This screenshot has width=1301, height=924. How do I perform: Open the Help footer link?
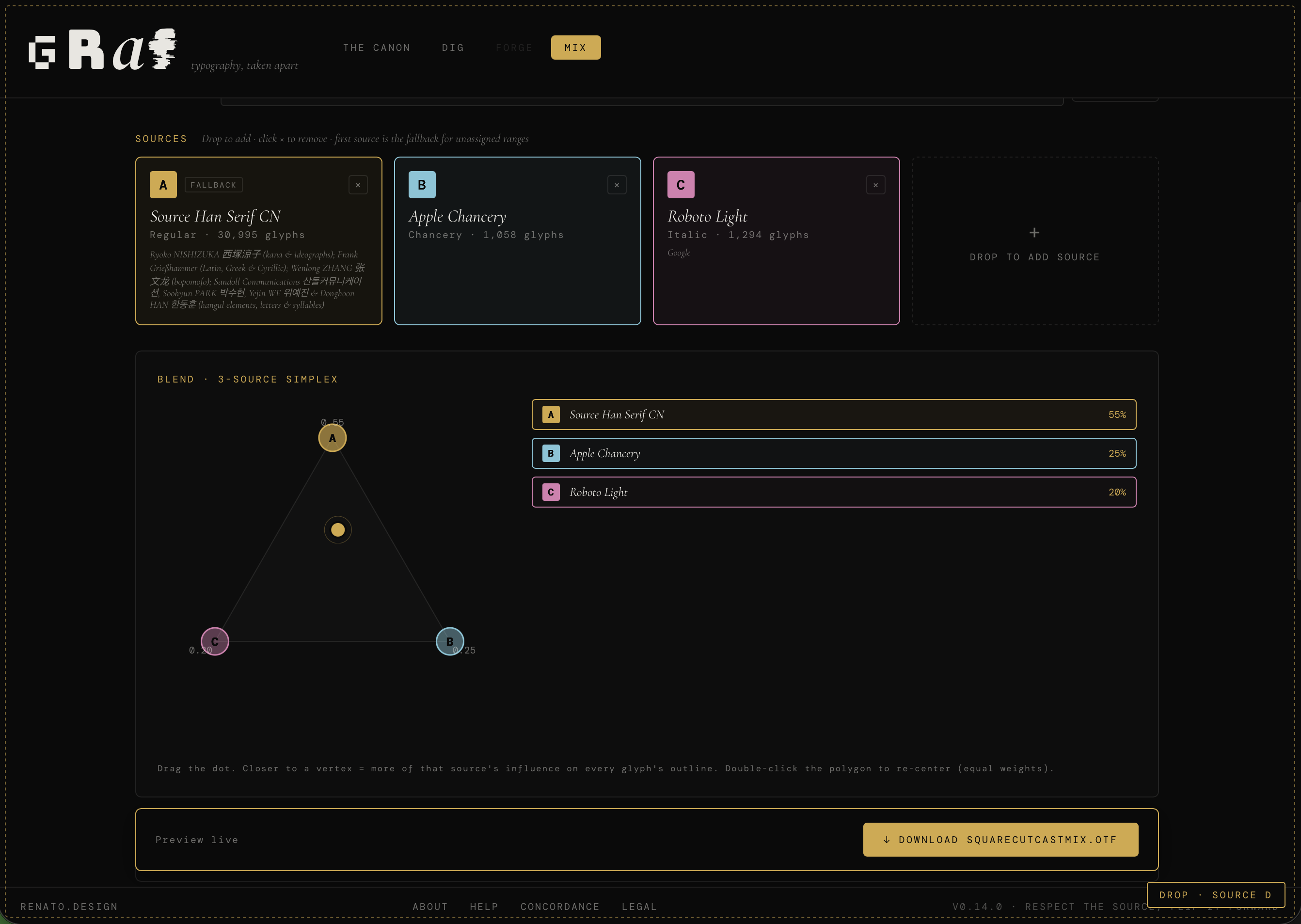[484, 907]
